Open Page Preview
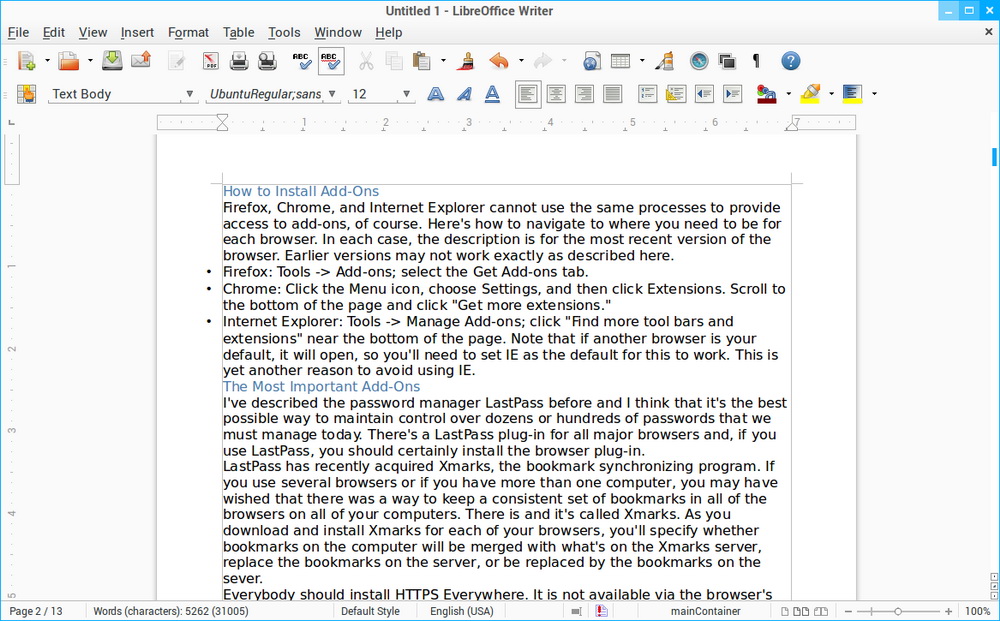Viewport: 1000px width, 621px height. click(267, 61)
